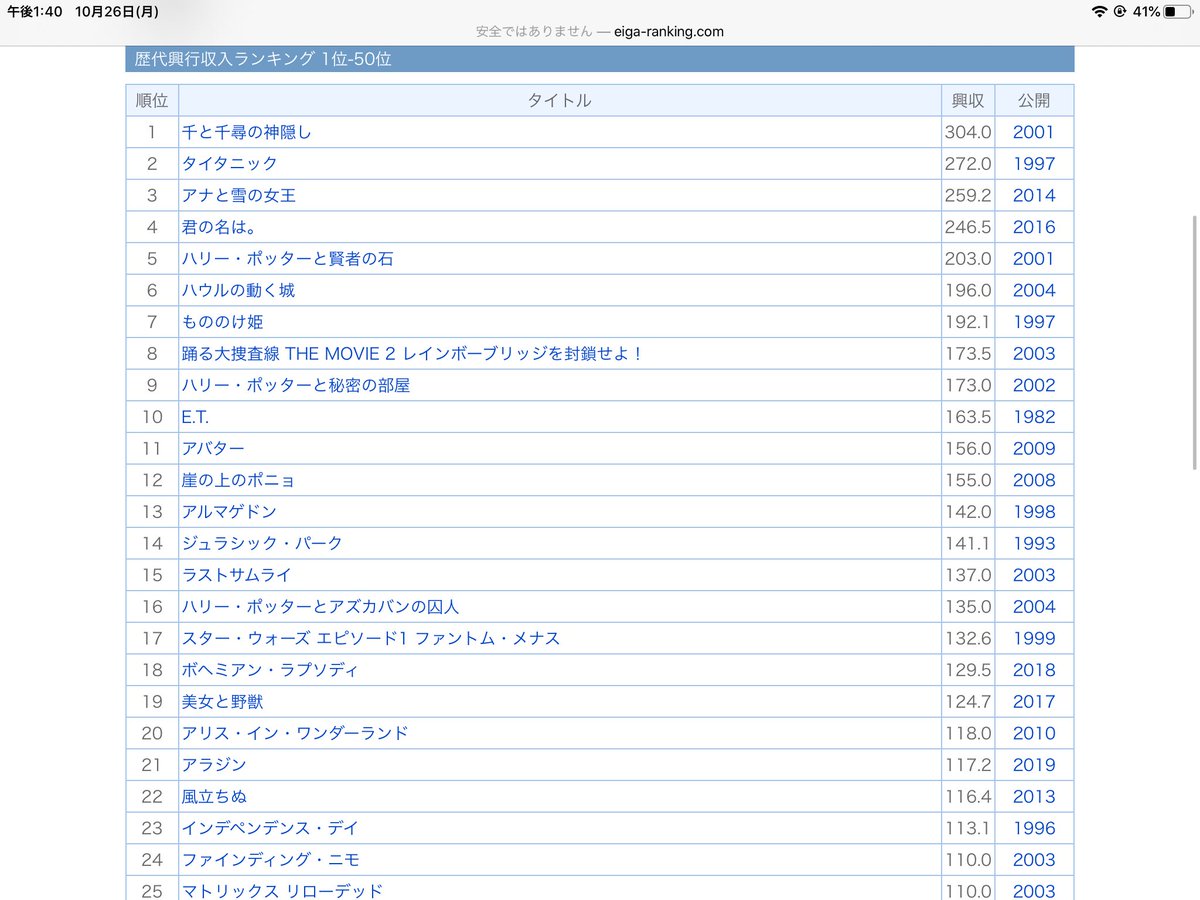1200x900 pixels.
Task: Open ハリー・ポッターと秘密の部屋 link
Action: pos(295,385)
